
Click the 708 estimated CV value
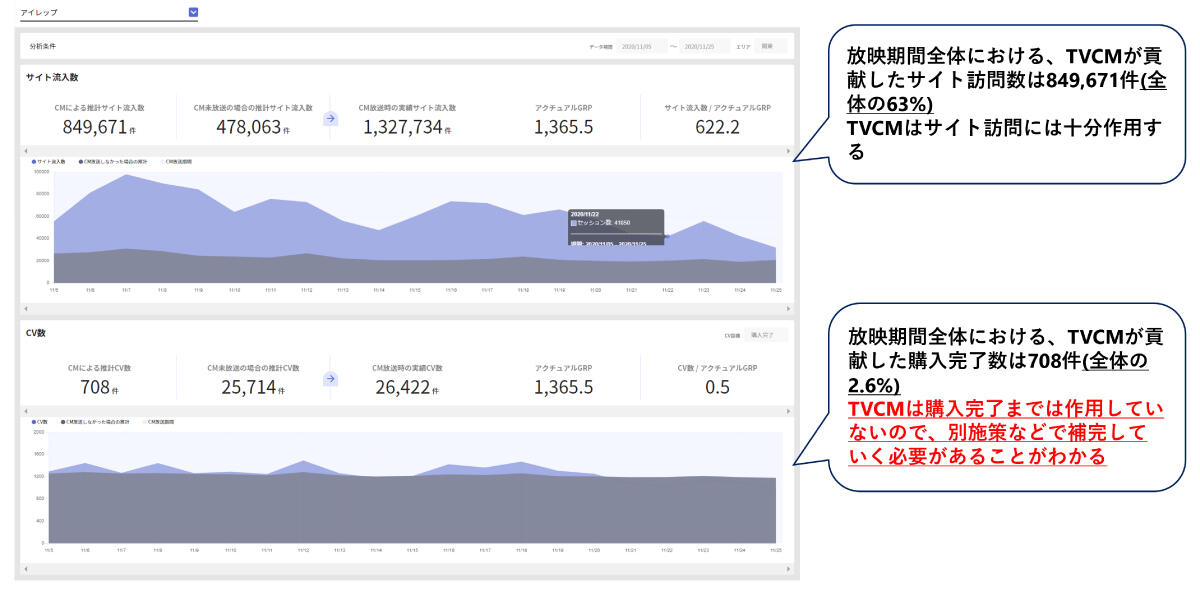tap(97, 387)
